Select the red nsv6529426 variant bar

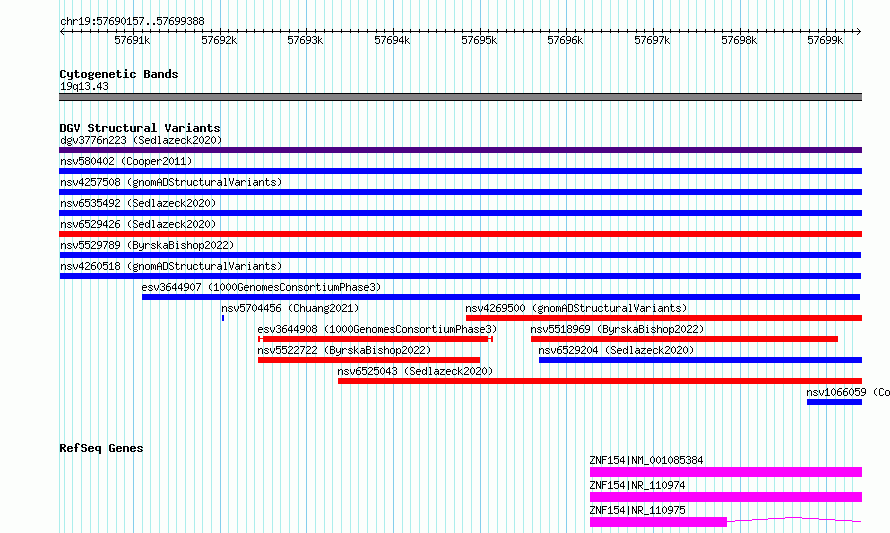[x=460, y=234]
